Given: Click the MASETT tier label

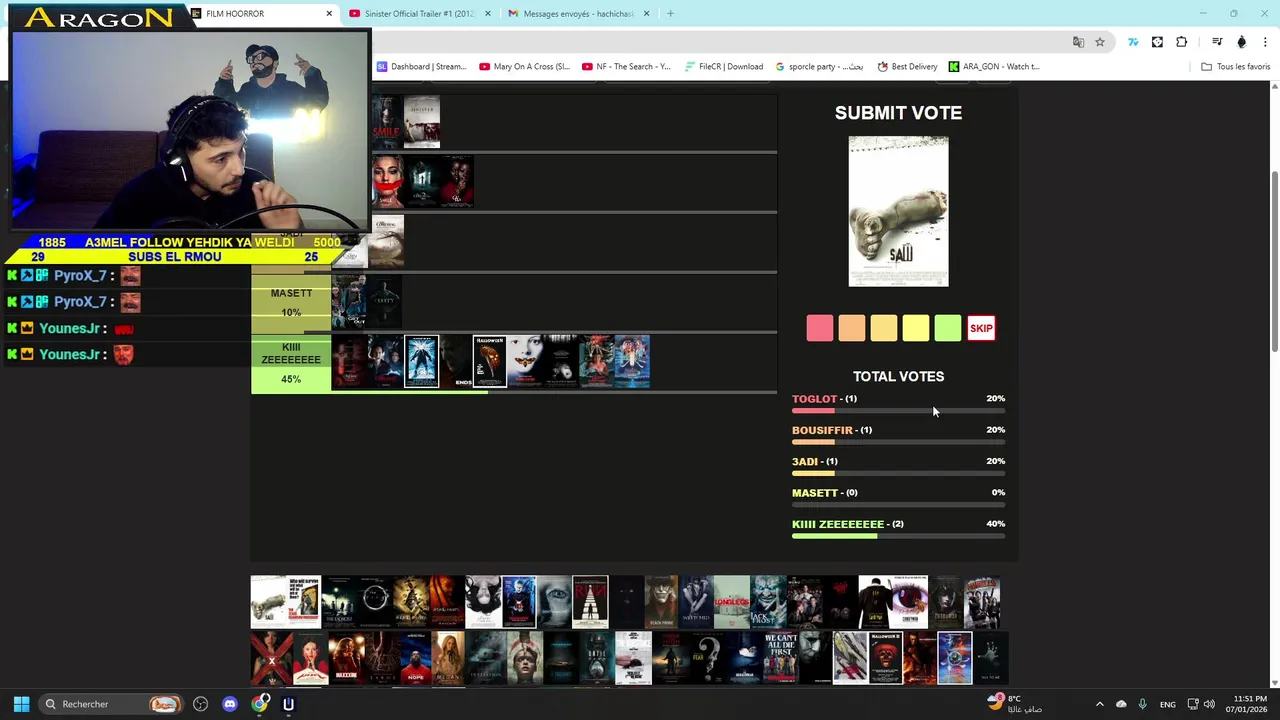Looking at the screenshot, I should (x=291, y=301).
